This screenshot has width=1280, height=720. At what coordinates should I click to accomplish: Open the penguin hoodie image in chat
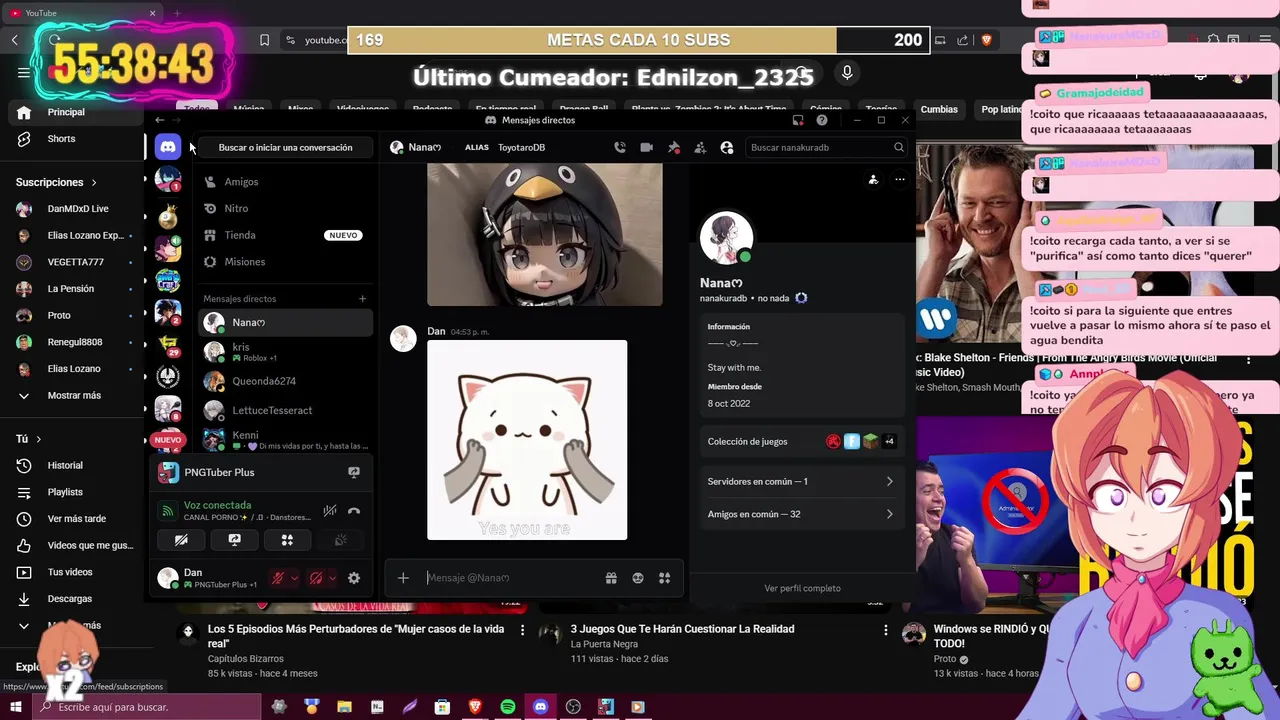545,235
